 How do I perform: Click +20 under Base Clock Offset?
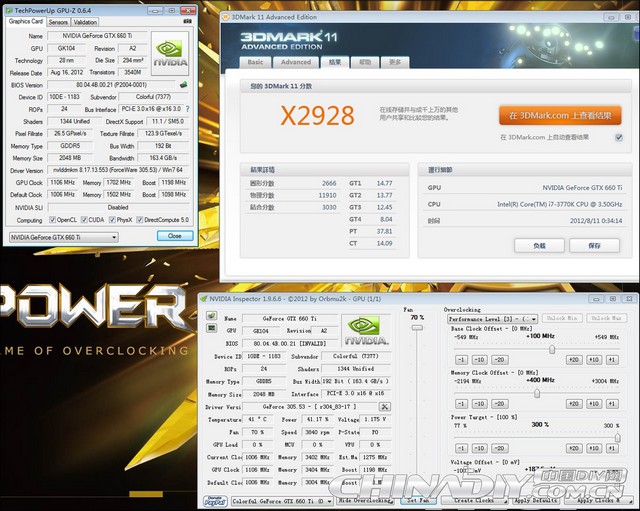[x=574, y=360]
